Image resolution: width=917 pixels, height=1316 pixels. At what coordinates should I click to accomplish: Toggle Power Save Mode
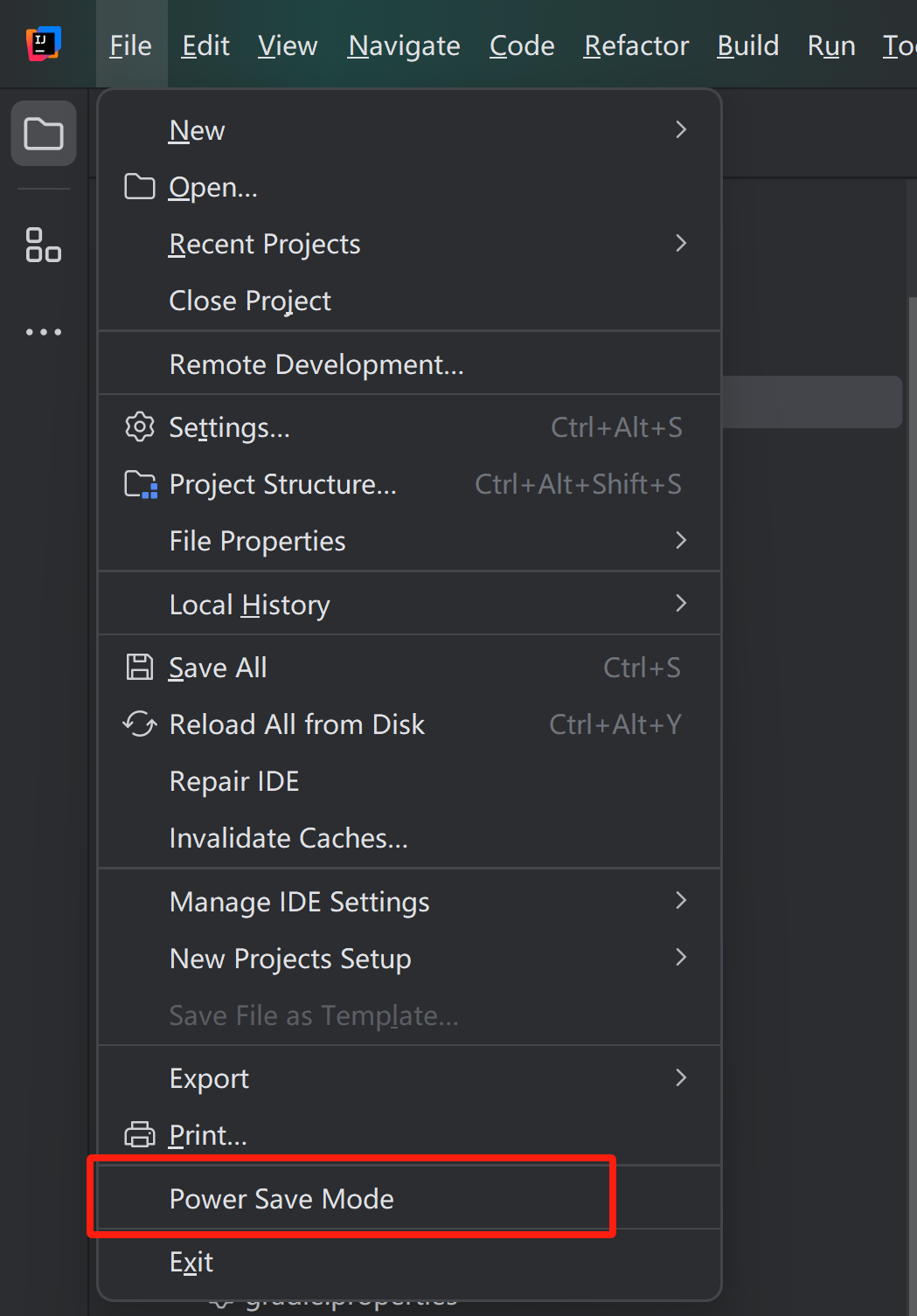(281, 1199)
